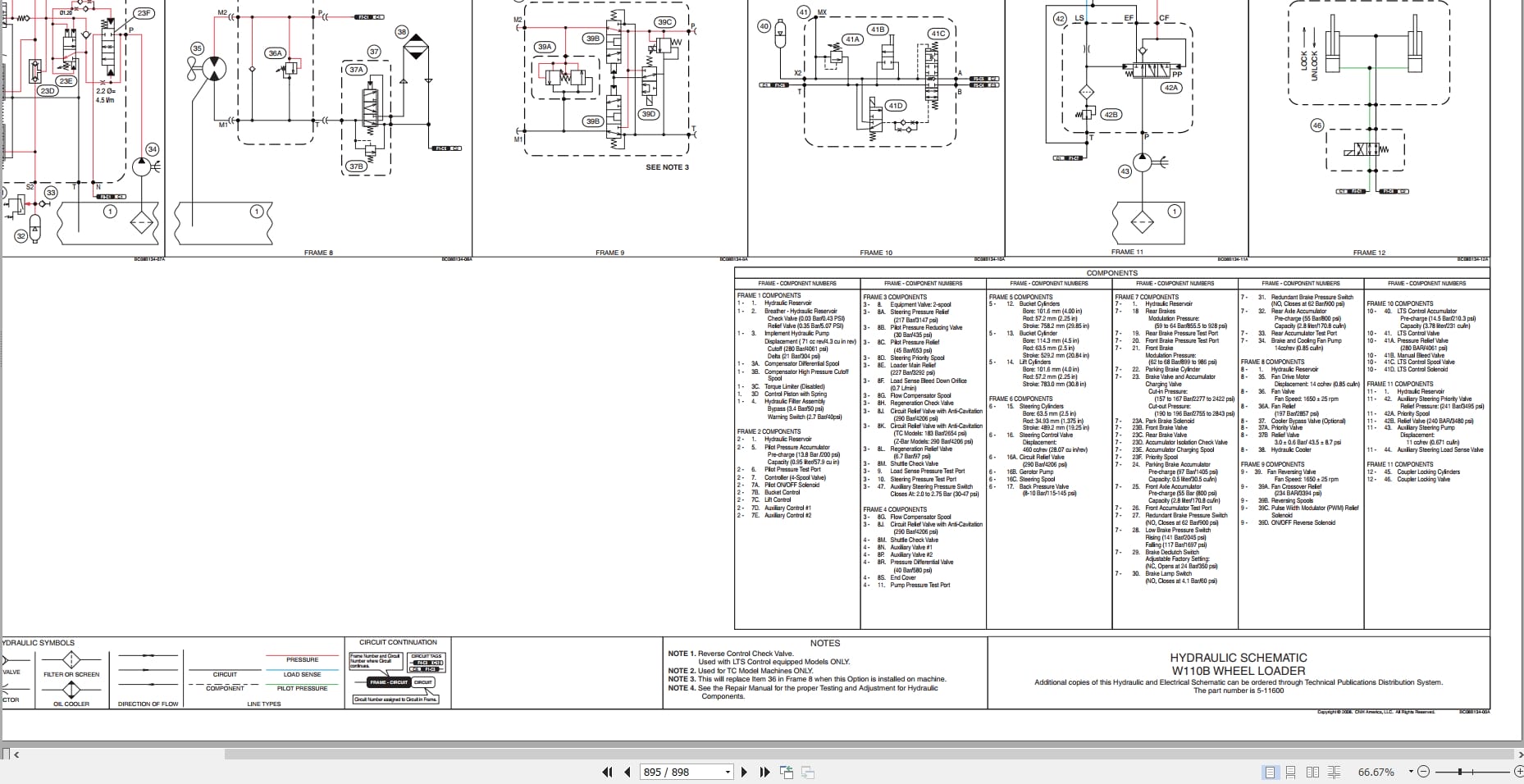
Task: Switch to continuous scrolling layout
Action: tap(1291, 772)
